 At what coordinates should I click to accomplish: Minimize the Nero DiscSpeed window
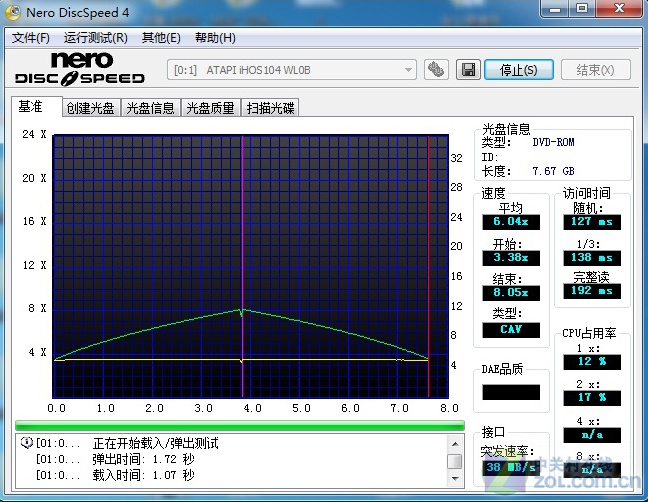[x=554, y=8]
